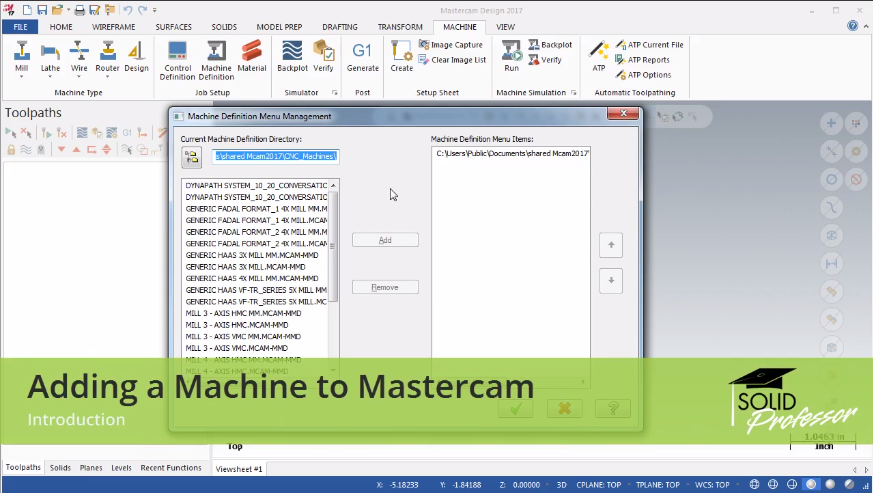
Task: Switch to the WIREFRAME ribbon tab
Action: click(x=114, y=27)
